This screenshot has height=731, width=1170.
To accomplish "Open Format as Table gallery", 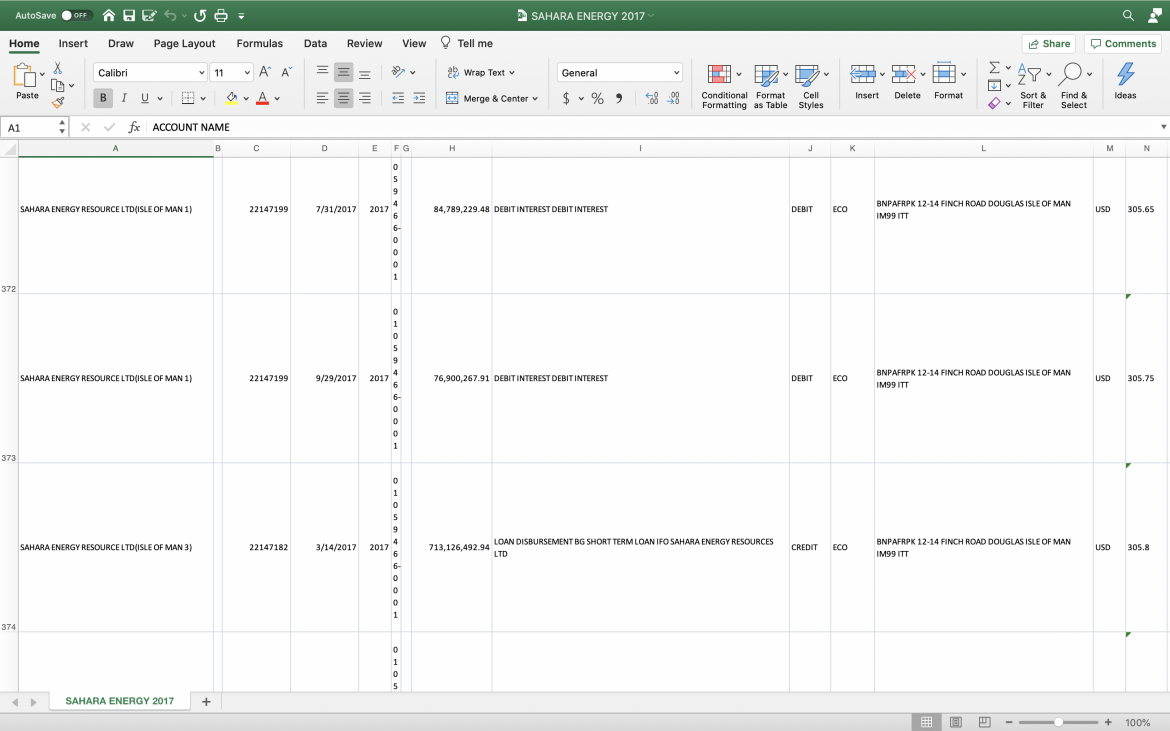I will [771, 87].
